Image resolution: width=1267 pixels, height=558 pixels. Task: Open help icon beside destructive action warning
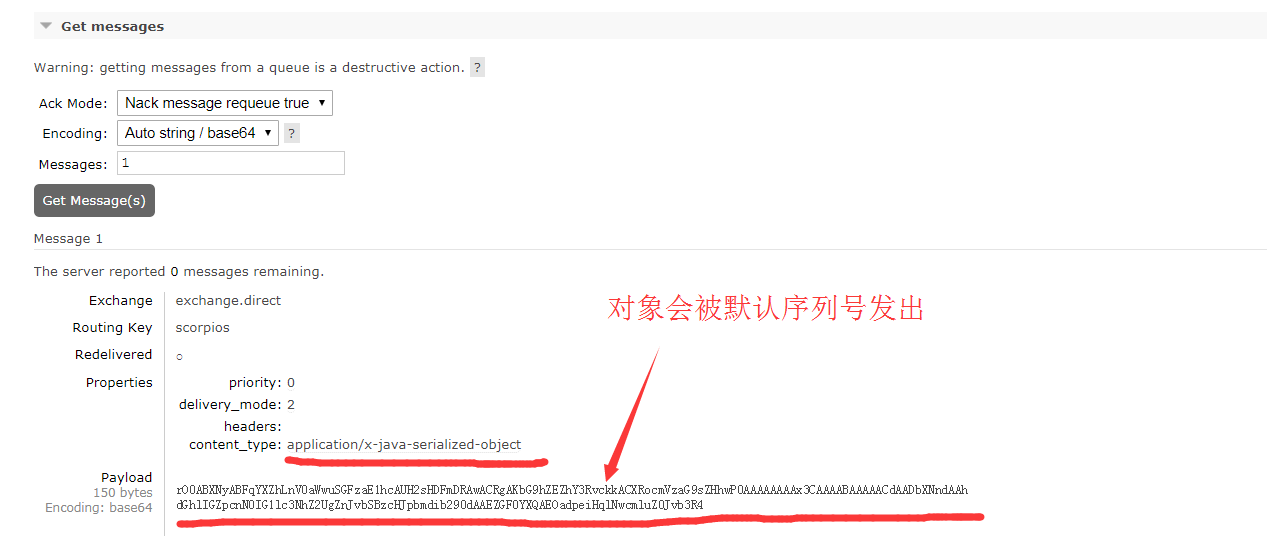pos(478,68)
